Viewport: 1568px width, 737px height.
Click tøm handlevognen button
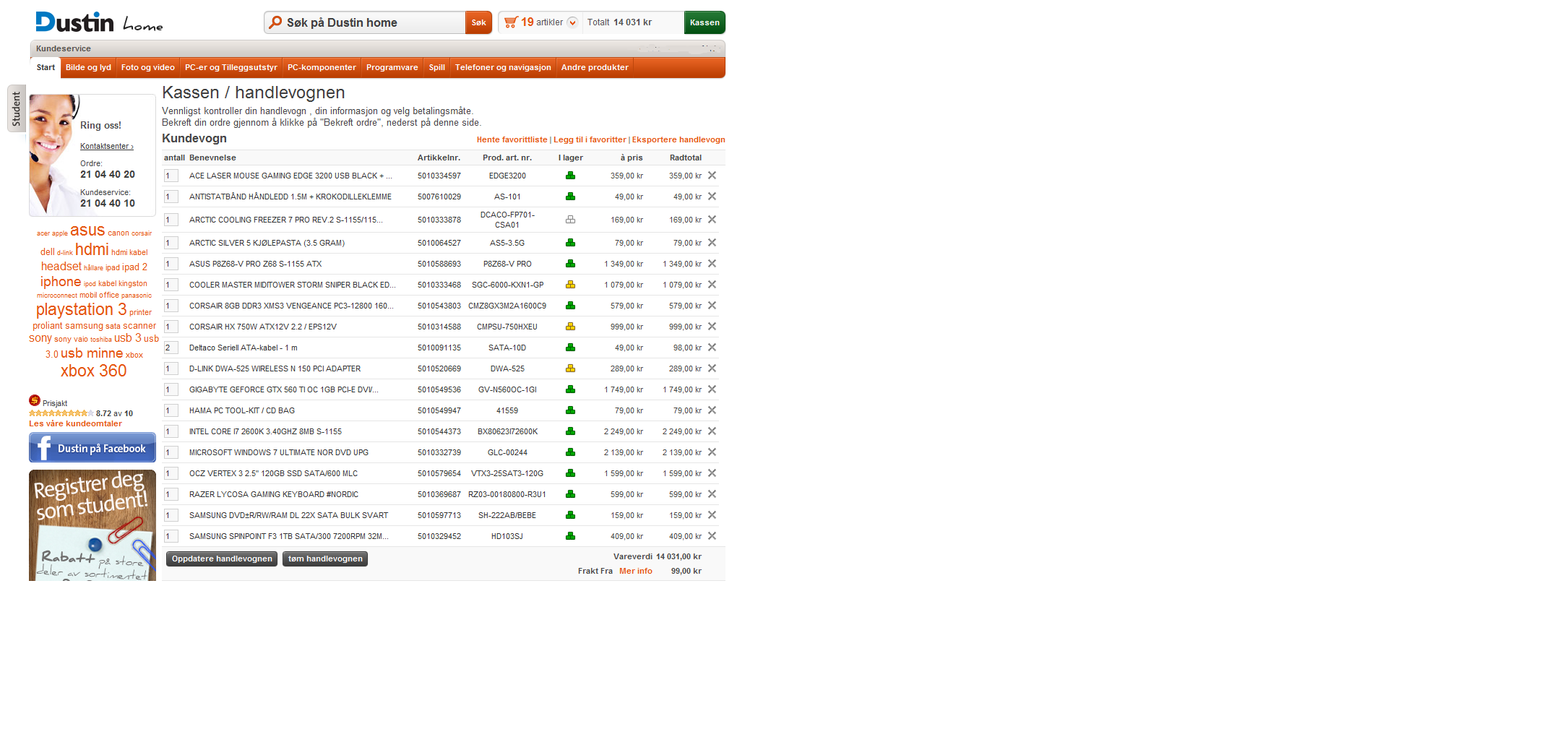pyautogui.click(x=325, y=559)
